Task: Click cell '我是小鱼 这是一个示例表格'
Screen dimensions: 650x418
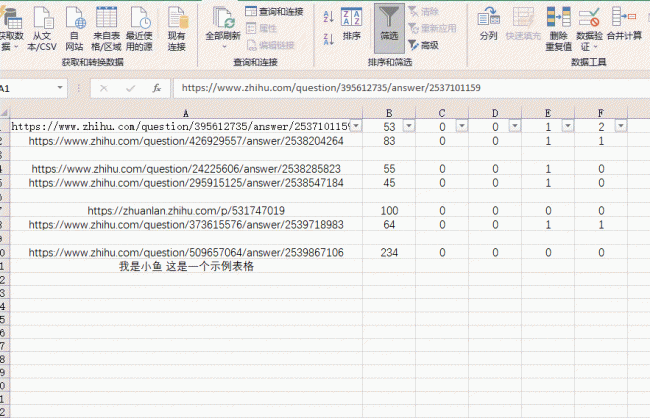Action: coord(186,266)
